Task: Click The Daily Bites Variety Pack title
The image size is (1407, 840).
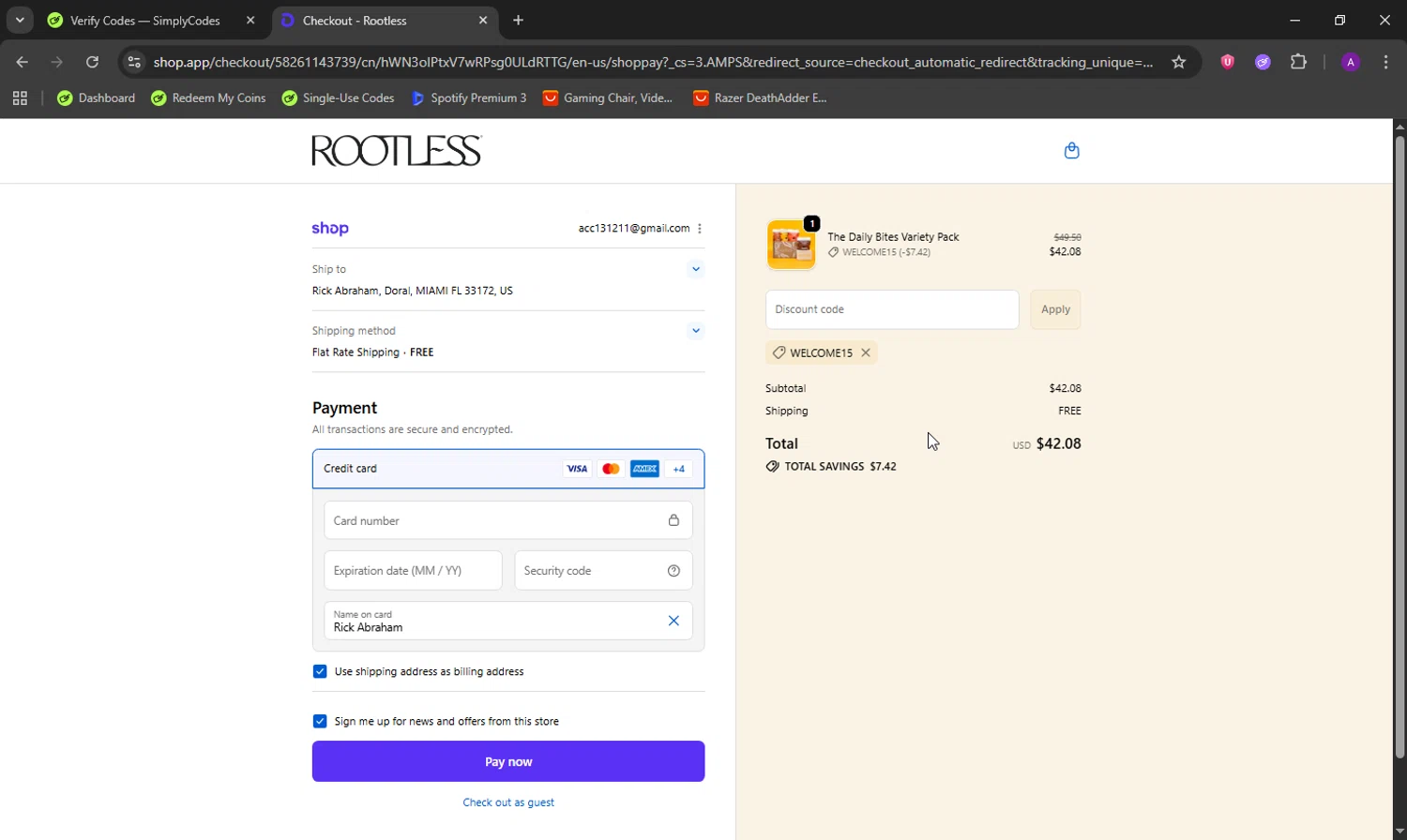Action: 893,237
